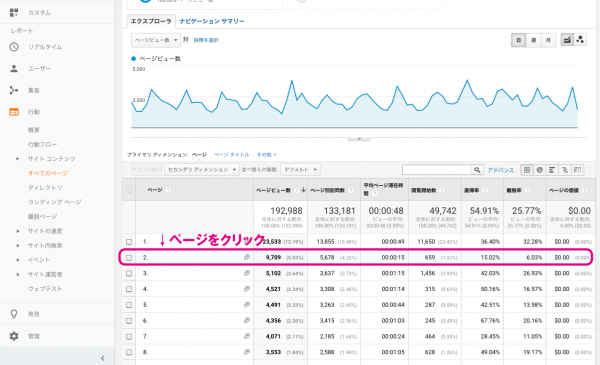
Task: Check the checkbox for row 2
Action: pyautogui.click(x=129, y=257)
